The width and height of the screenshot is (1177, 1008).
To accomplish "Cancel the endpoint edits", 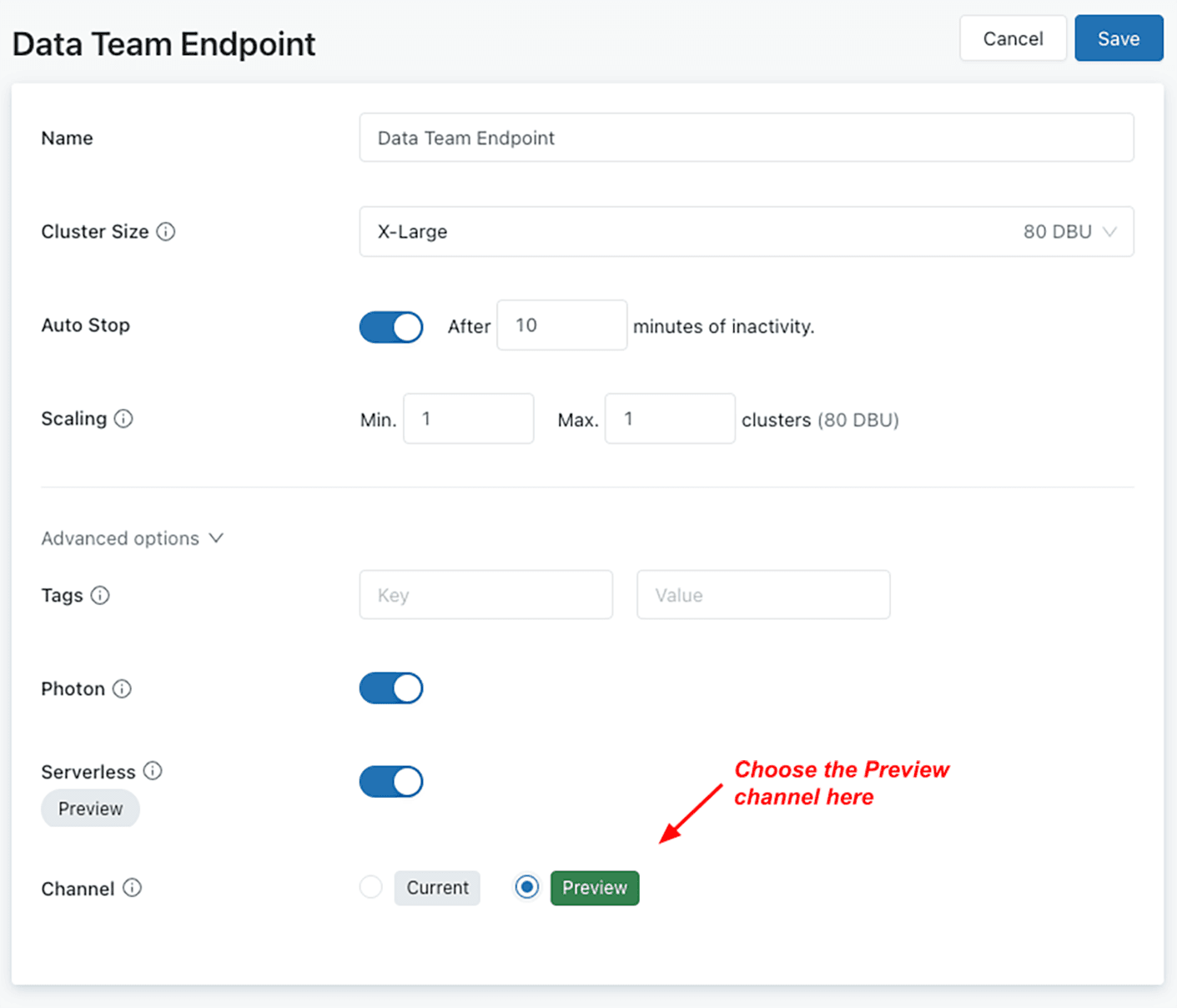I will click(x=1012, y=38).
